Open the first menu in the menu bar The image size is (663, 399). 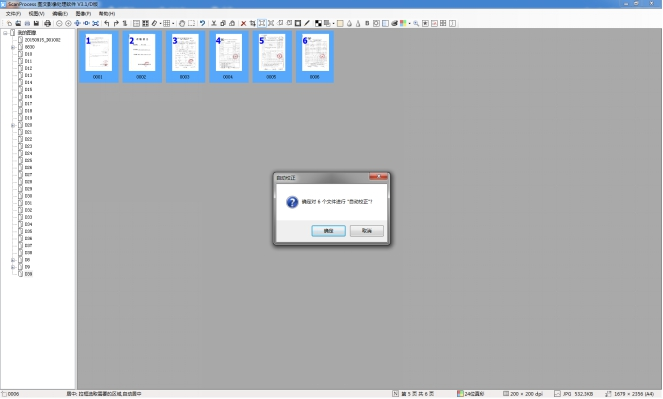(13, 14)
